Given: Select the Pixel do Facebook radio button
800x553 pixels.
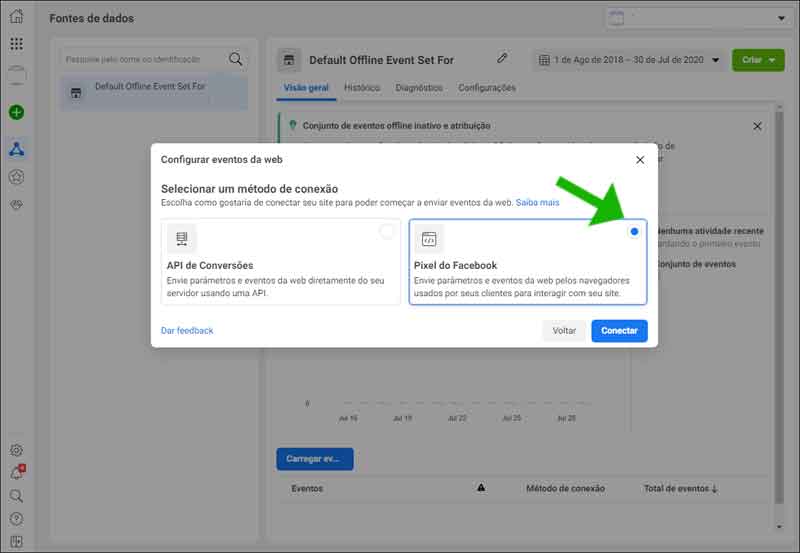Looking at the screenshot, I should click(634, 232).
